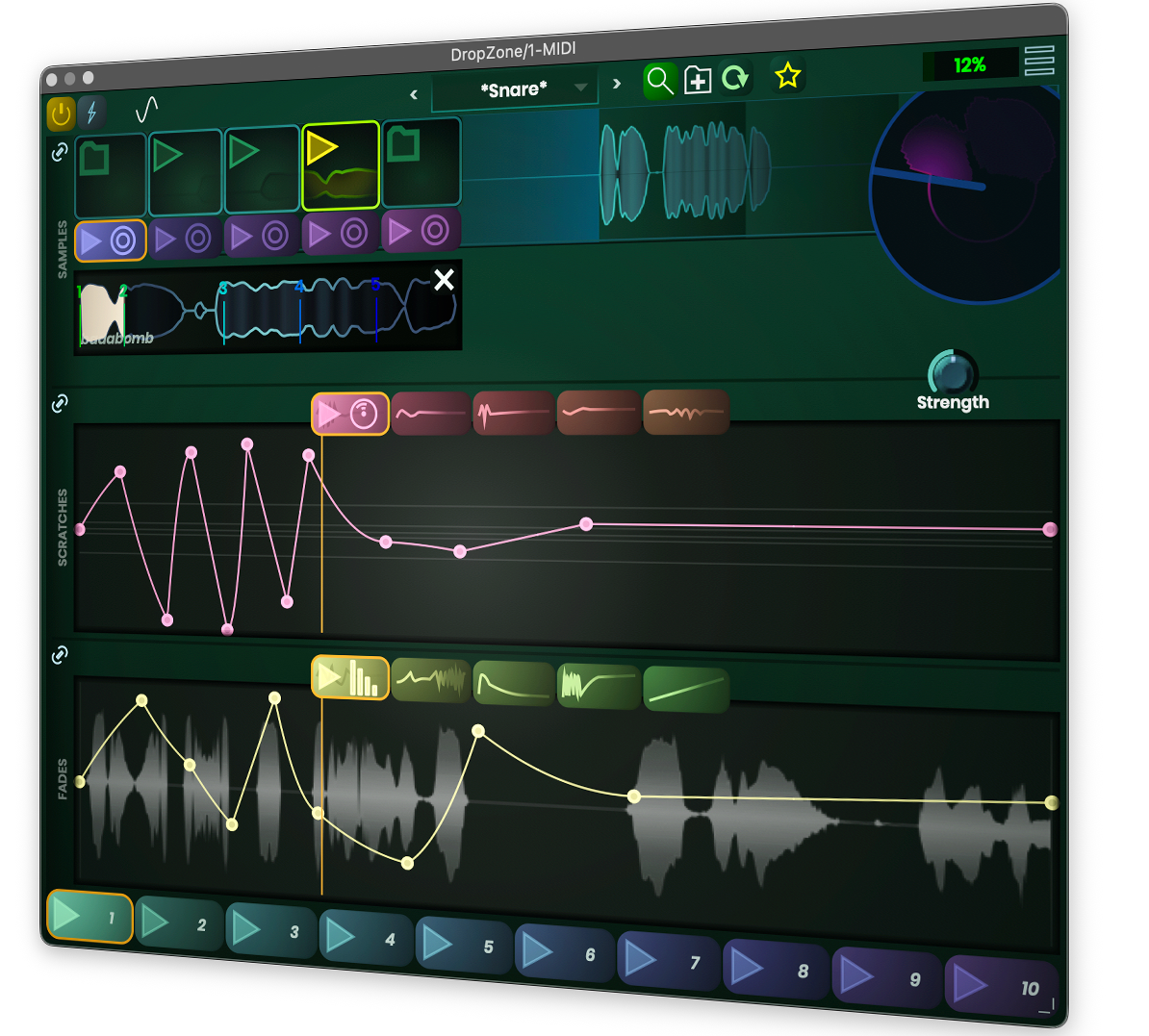Click the green refresh arrow icon
The width and height of the screenshot is (1149, 1036).
[735, 78]
